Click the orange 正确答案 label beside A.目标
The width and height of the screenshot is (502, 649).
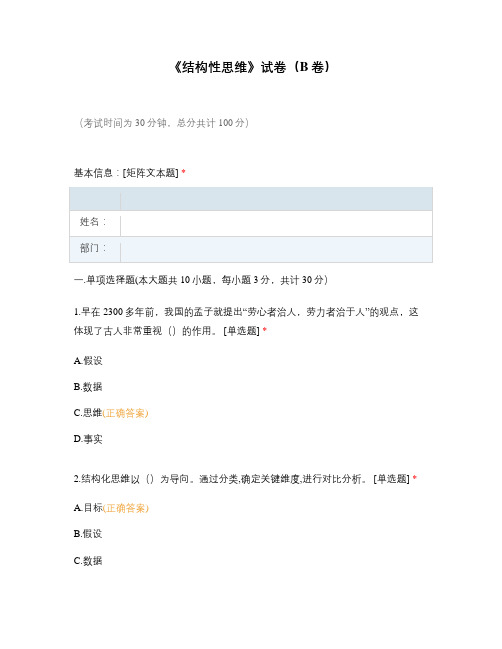[x=125, y=508]
